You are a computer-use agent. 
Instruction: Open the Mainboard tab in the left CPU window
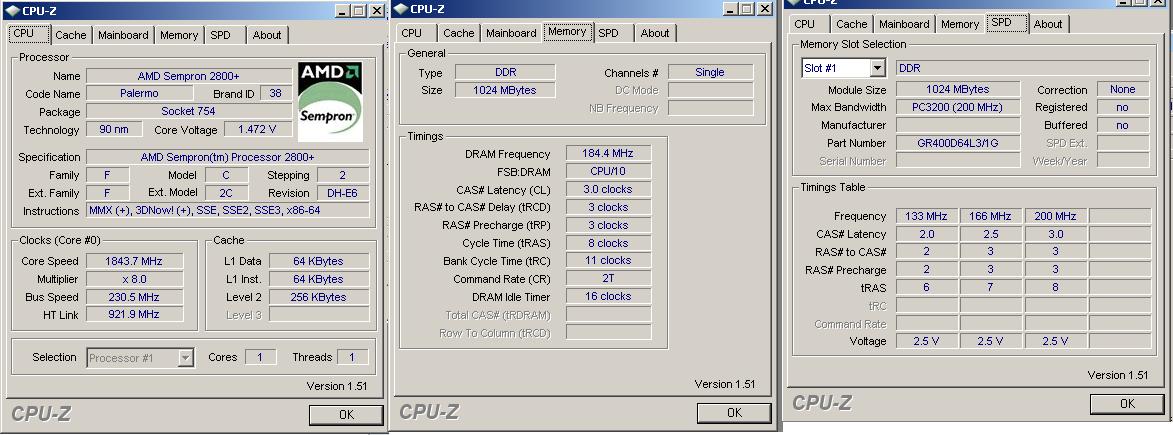click(123, 35)
